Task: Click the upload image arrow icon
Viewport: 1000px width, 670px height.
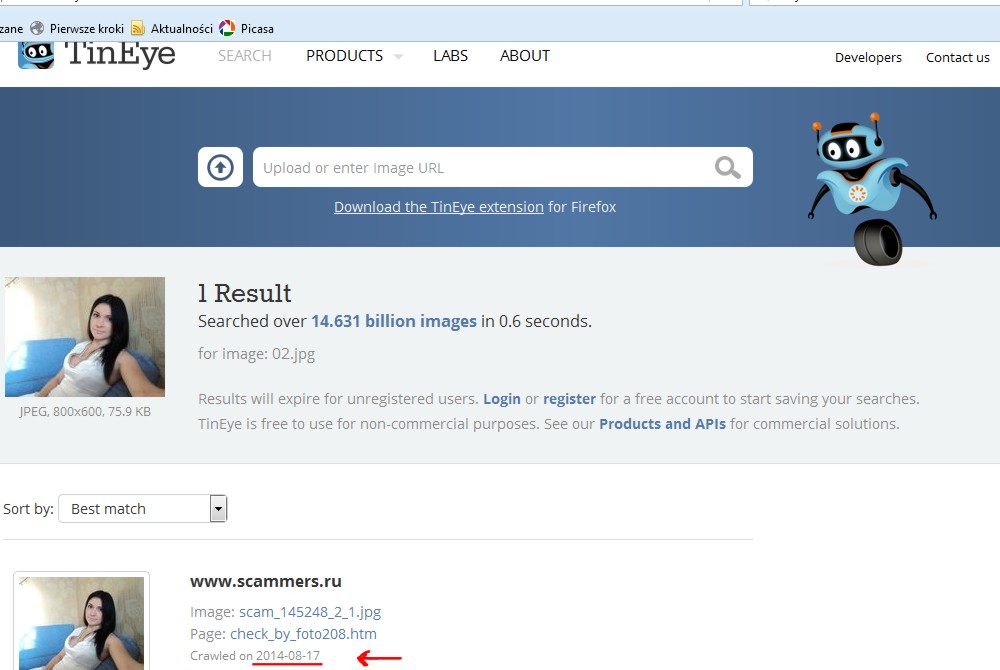Action: click(x=220, y=168)
